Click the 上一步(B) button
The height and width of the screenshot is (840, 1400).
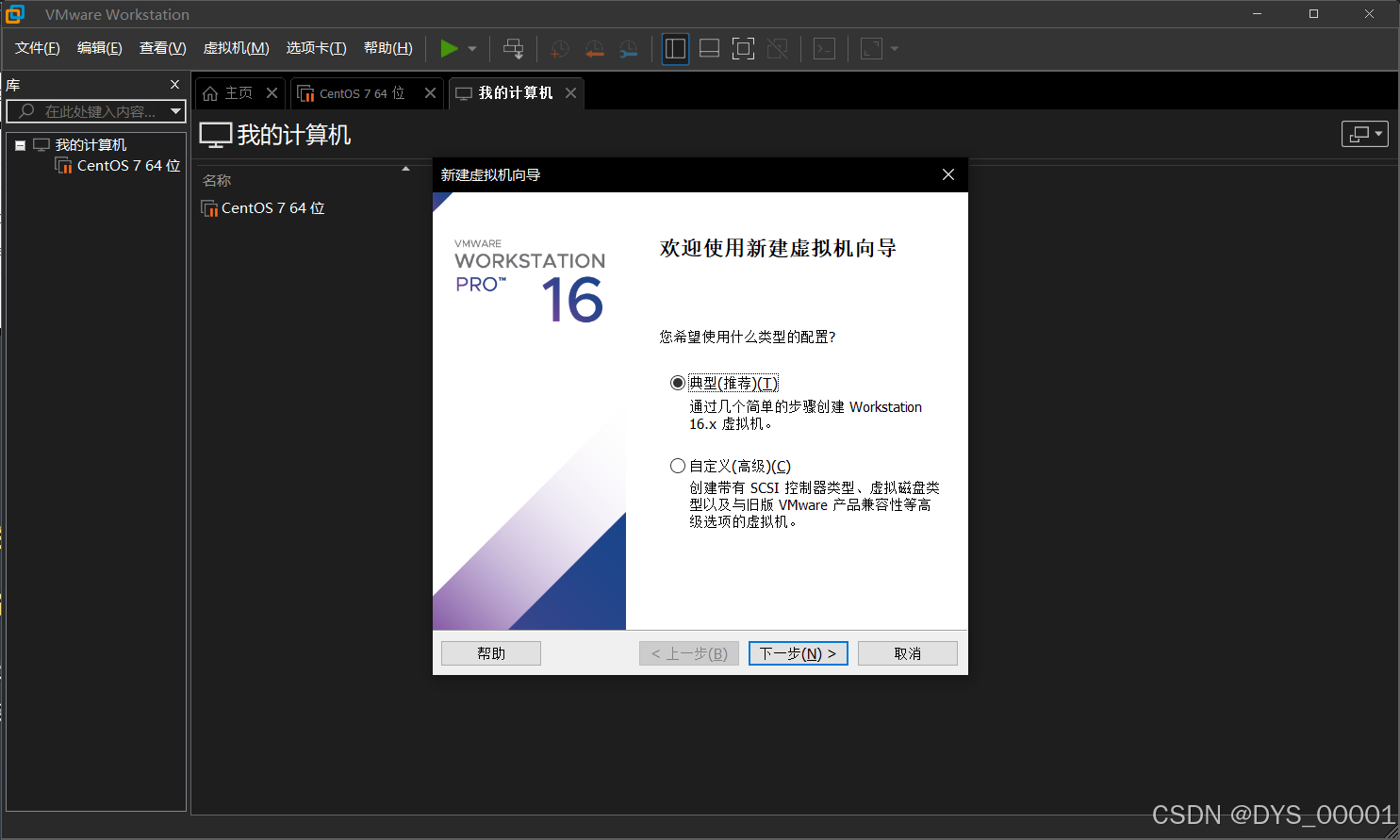[689, 653]
